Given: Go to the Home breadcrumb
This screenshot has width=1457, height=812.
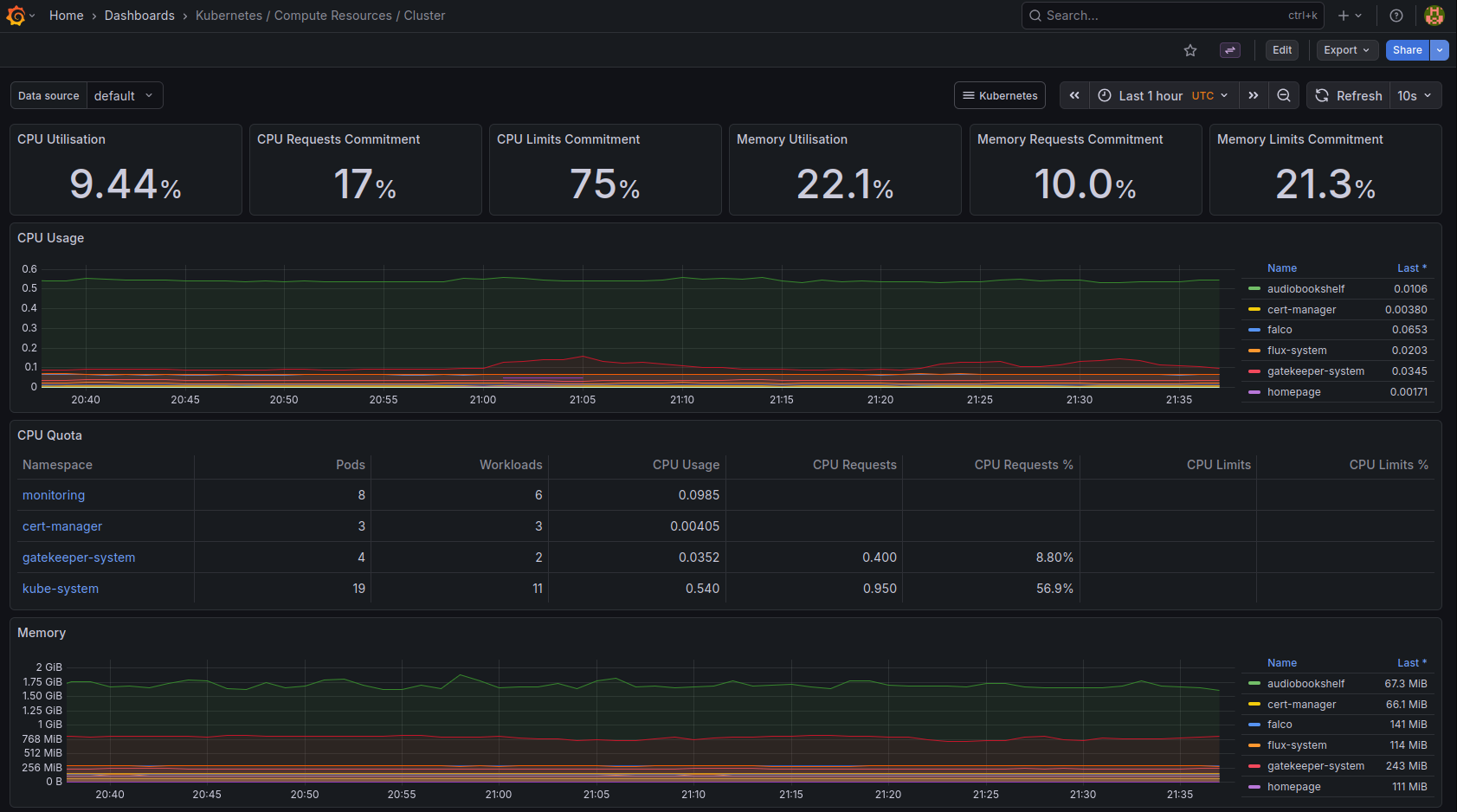Looking at the screenshot, I should [67, 16].
